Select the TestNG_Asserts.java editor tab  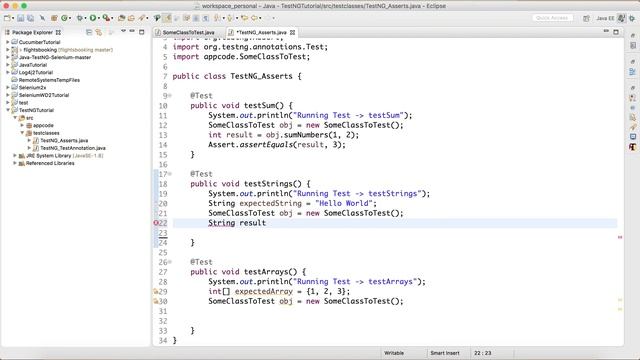click(x=261, y=32)
